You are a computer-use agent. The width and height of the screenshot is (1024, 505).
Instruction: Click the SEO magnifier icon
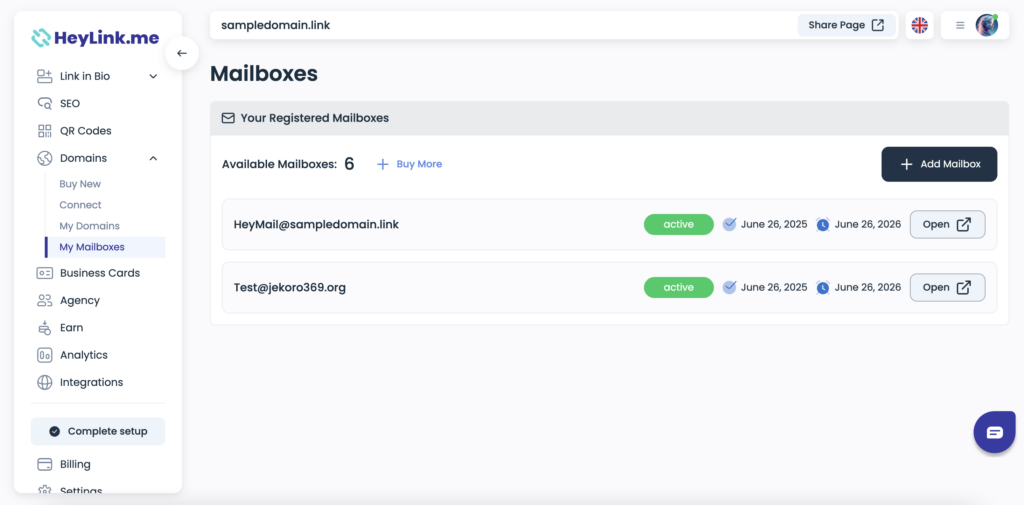[44, 104]
